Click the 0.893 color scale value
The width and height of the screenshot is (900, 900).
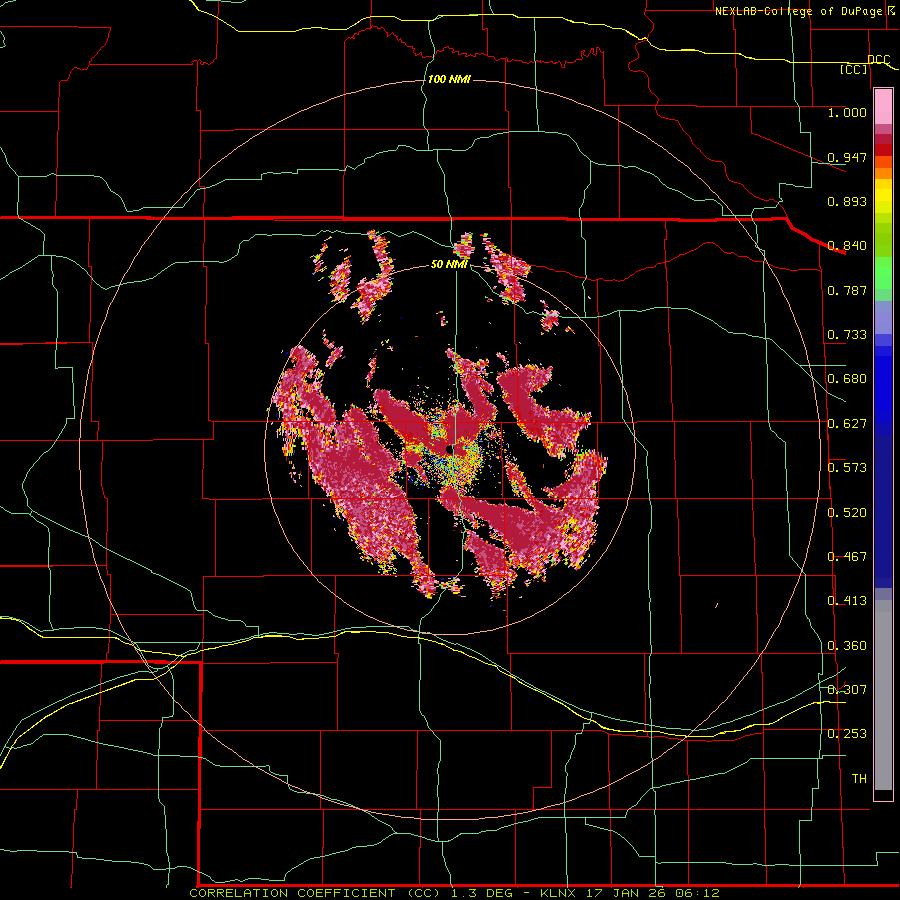pyautogui.click(x=847, y=201)
